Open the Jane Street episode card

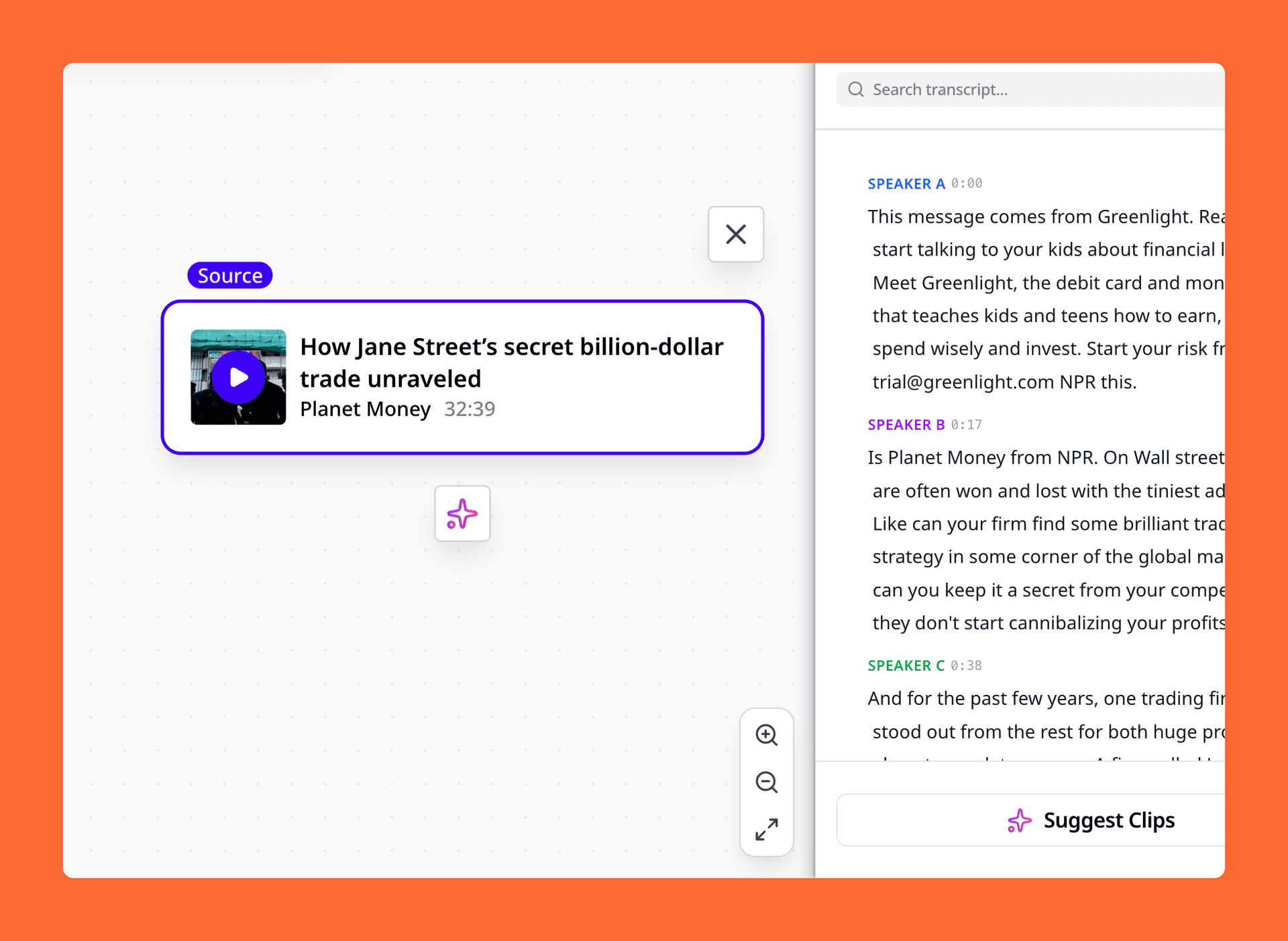463,377
